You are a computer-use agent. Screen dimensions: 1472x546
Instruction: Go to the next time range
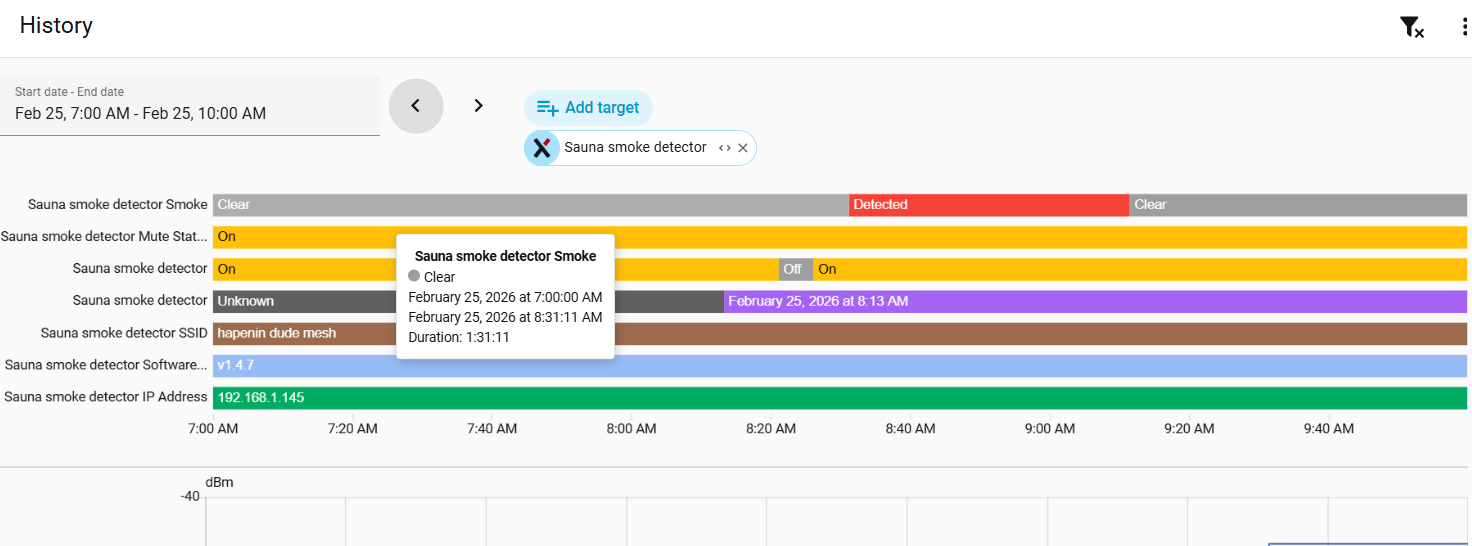coord(479,106)
